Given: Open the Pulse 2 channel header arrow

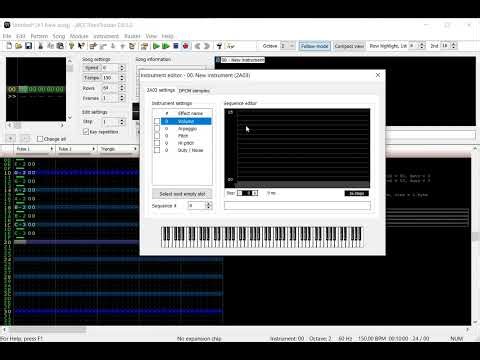Looking at the screenshot, I should (x=94, y=149).
